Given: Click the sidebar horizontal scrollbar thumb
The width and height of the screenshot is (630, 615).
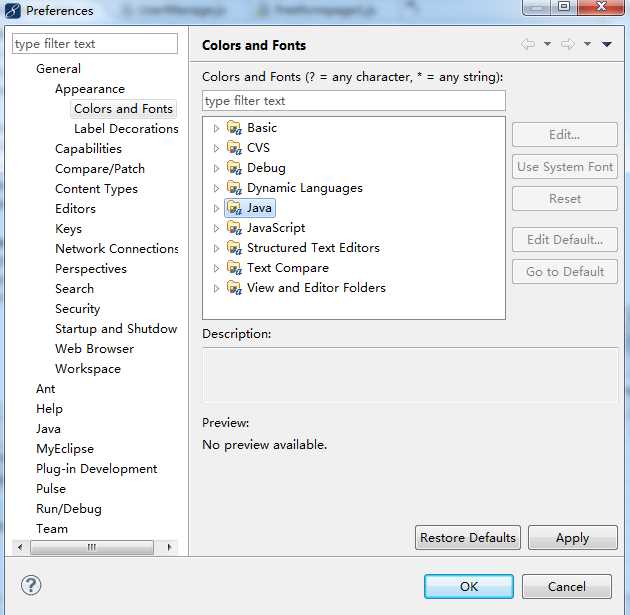Looking at the screenshot, I should [x=92, y=547].
